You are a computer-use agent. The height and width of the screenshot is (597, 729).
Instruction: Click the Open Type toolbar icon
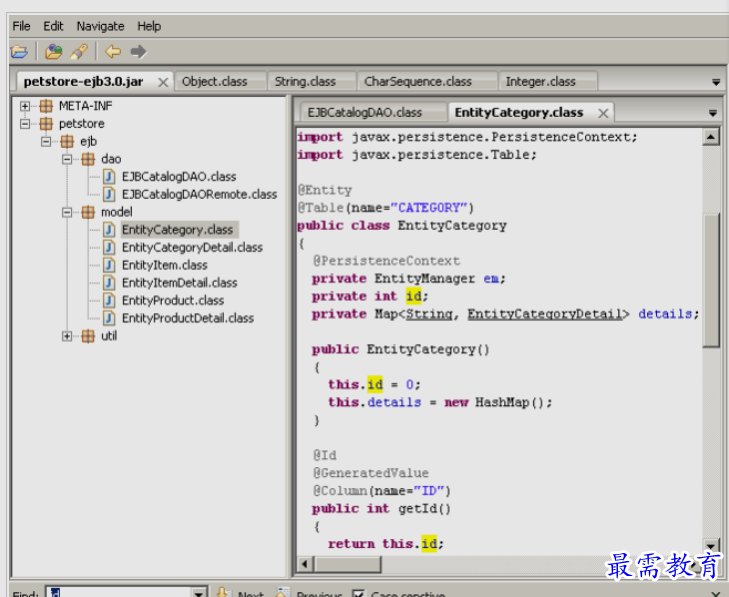(53, 52)
